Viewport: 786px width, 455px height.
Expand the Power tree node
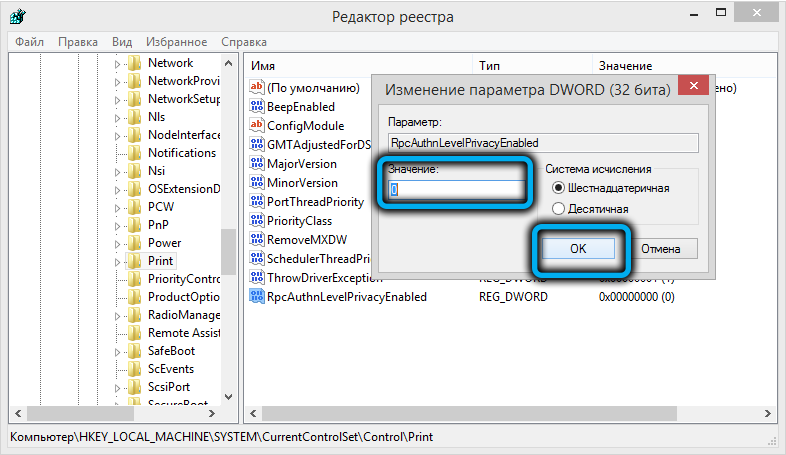coord(117,245)
